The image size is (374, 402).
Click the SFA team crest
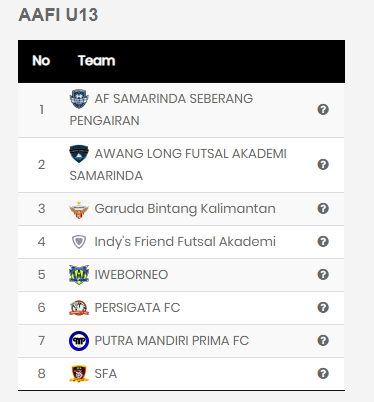pyautogui.click(x=79, y=374)
